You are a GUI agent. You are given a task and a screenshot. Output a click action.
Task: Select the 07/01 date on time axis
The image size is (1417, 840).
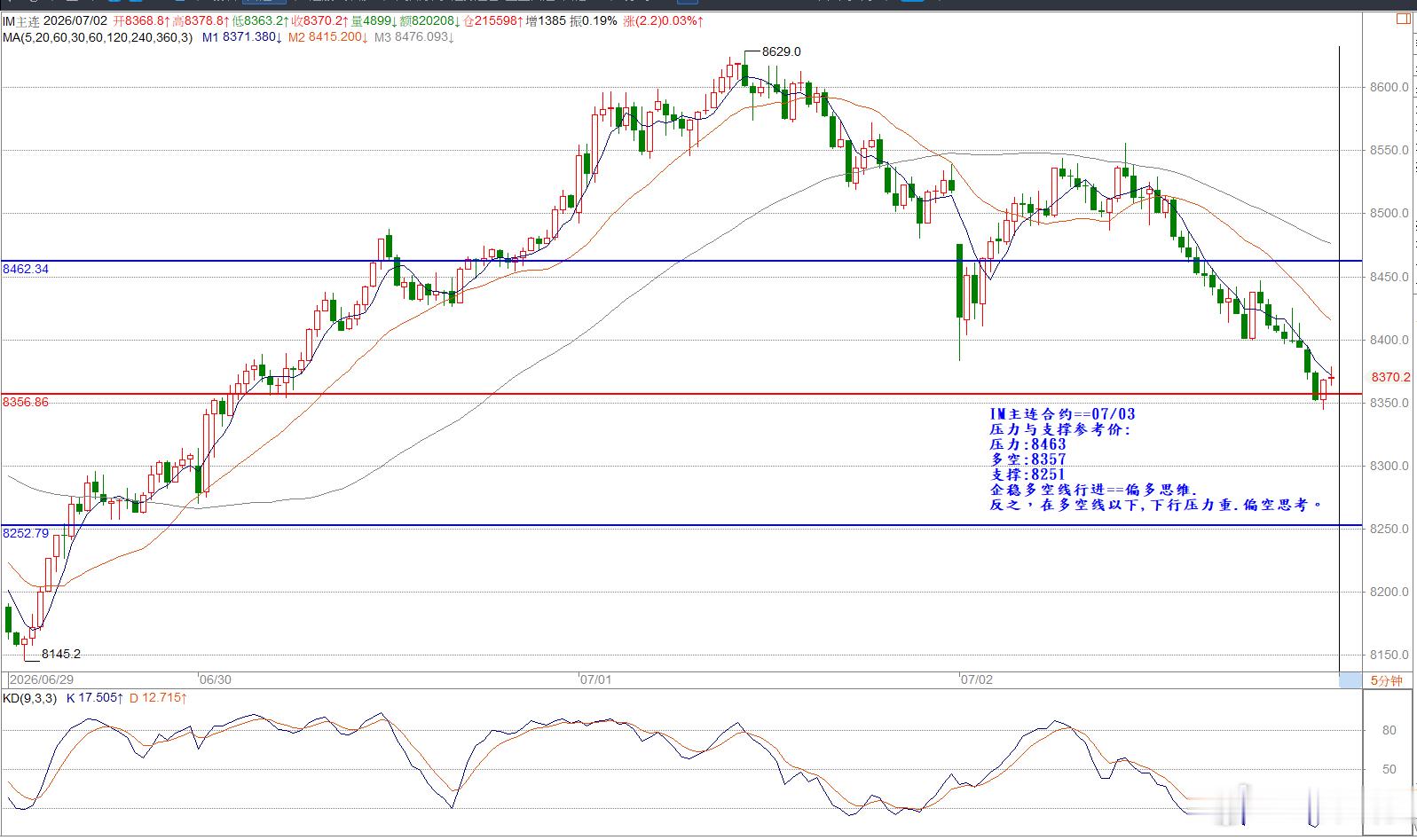point(596,680)
